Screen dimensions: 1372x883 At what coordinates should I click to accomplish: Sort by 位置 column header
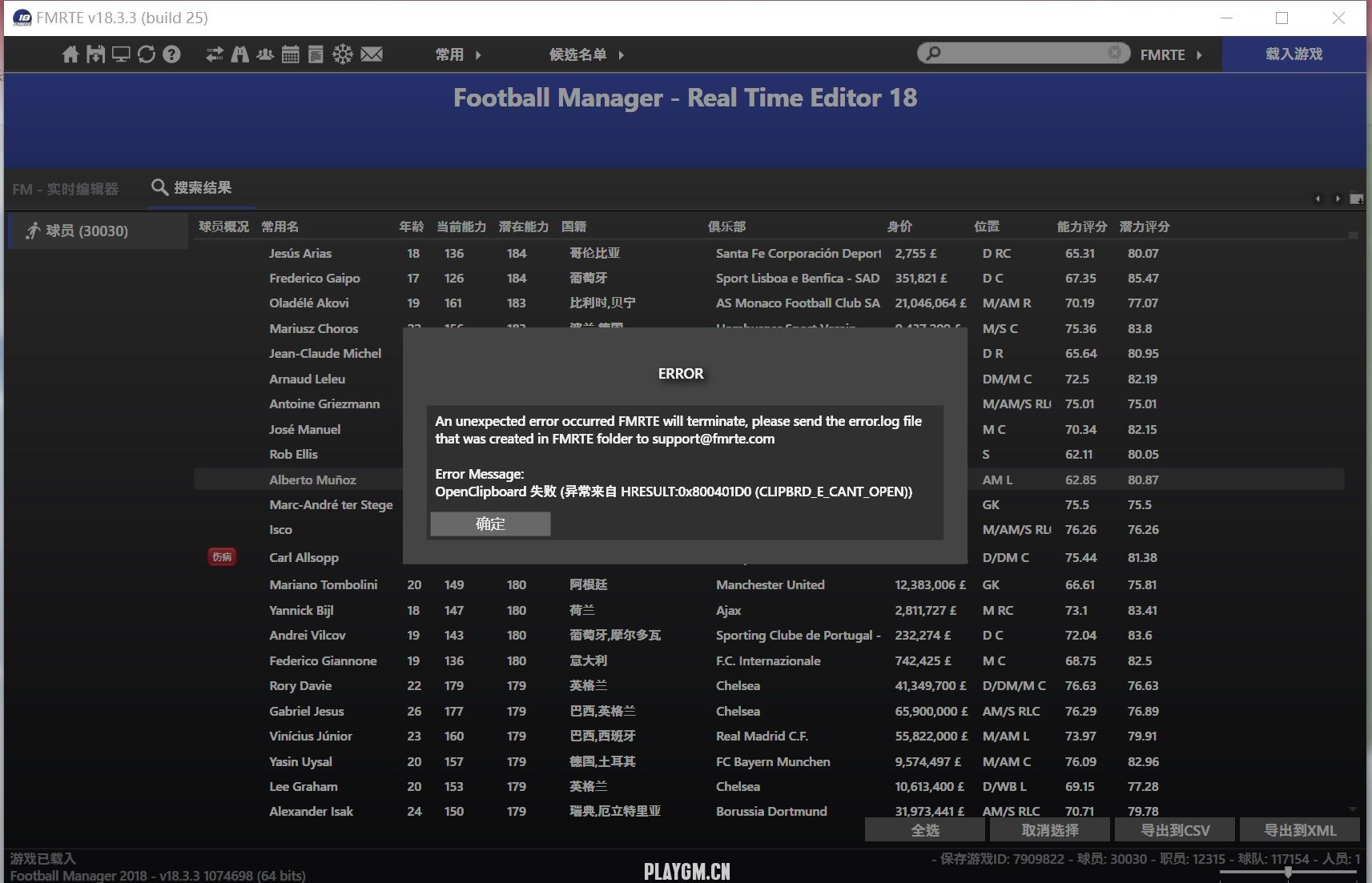coord(987,227)
